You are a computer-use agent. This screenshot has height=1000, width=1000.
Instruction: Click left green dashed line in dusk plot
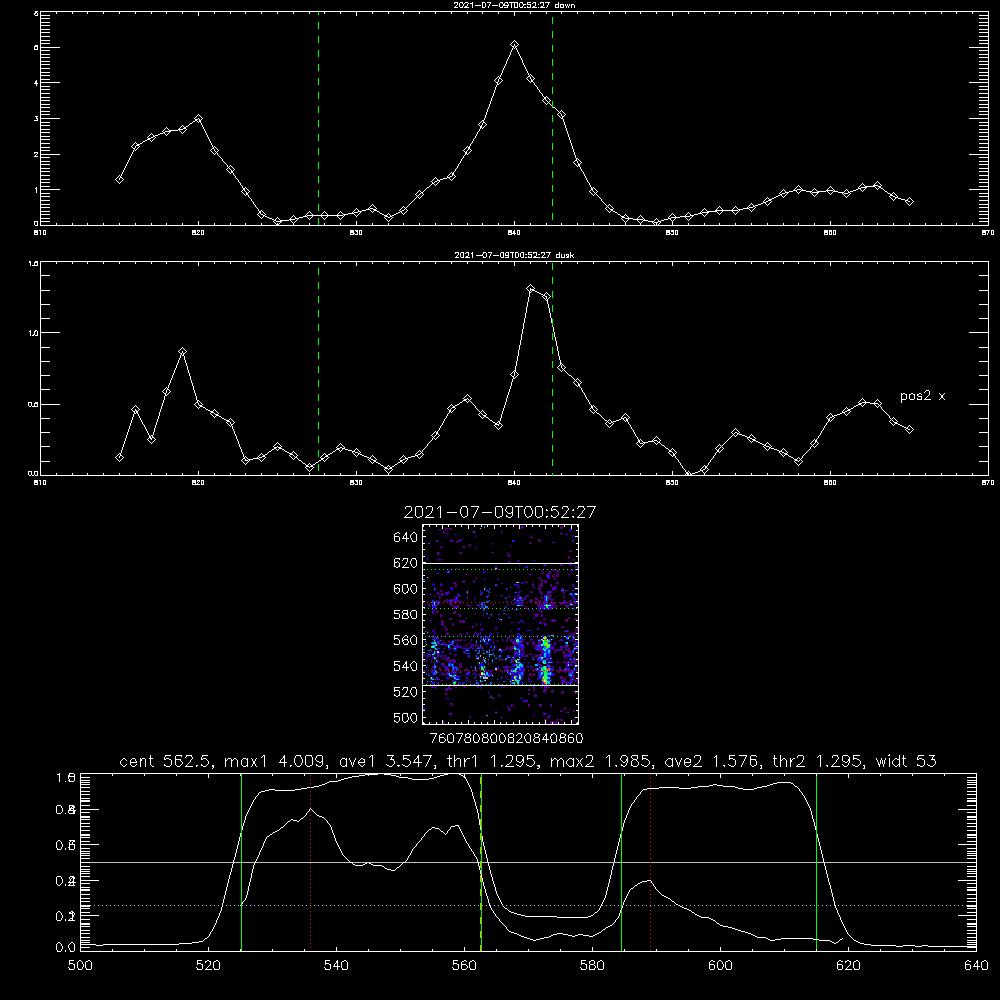[318, 368]
